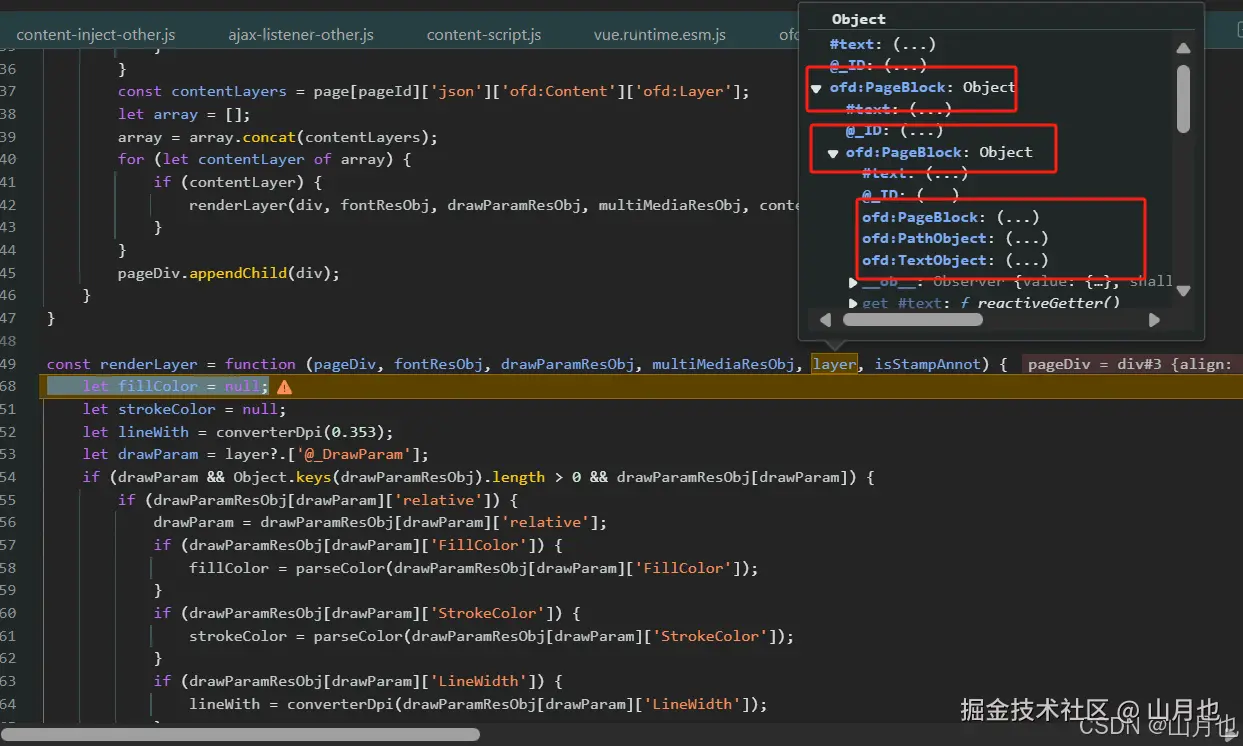
Task: Click the array.concat call
Action: [313, 137]
